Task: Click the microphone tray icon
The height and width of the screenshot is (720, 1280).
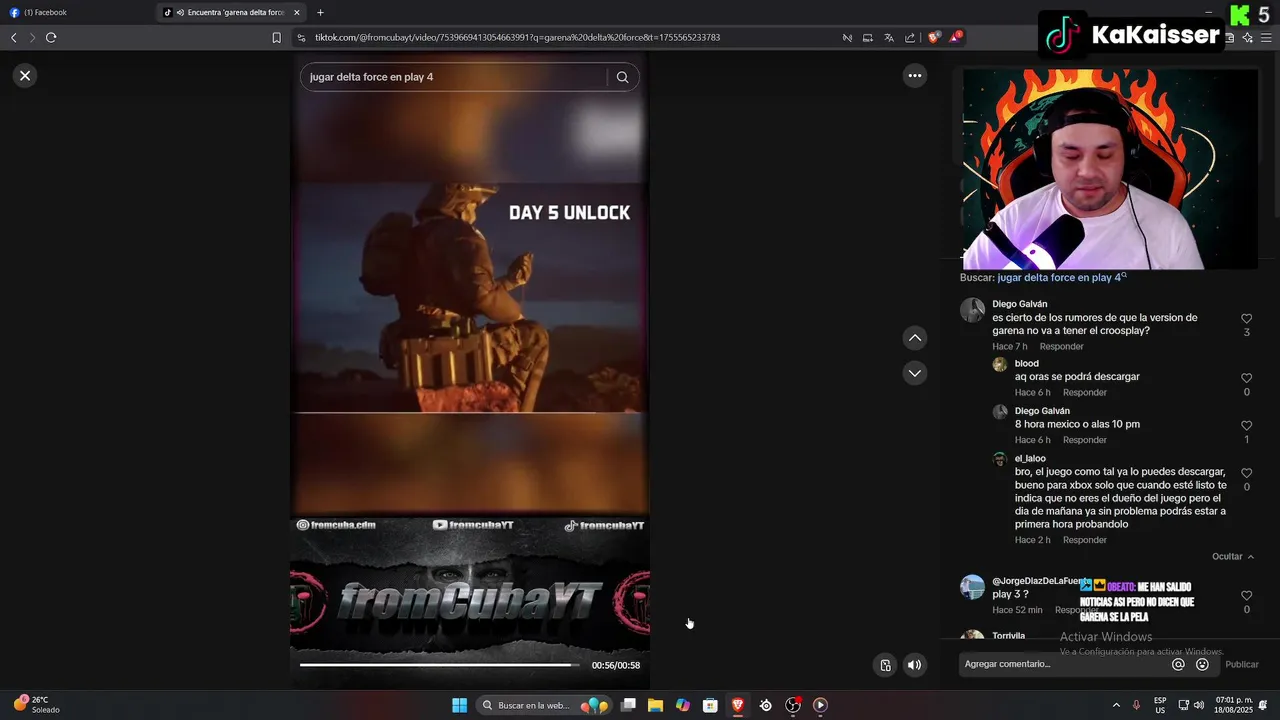Action: point(1136,705)
